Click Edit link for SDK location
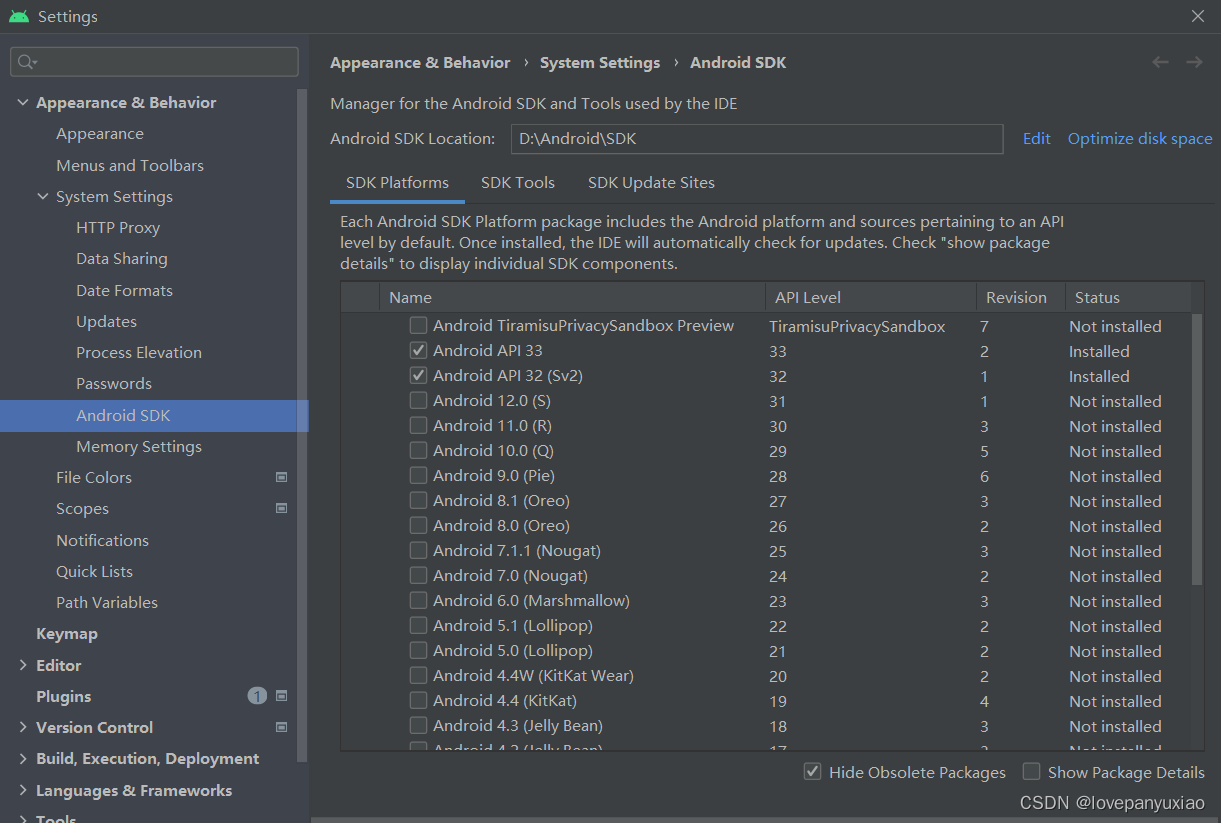1221x823 pixels. [x=1036, y=139]
